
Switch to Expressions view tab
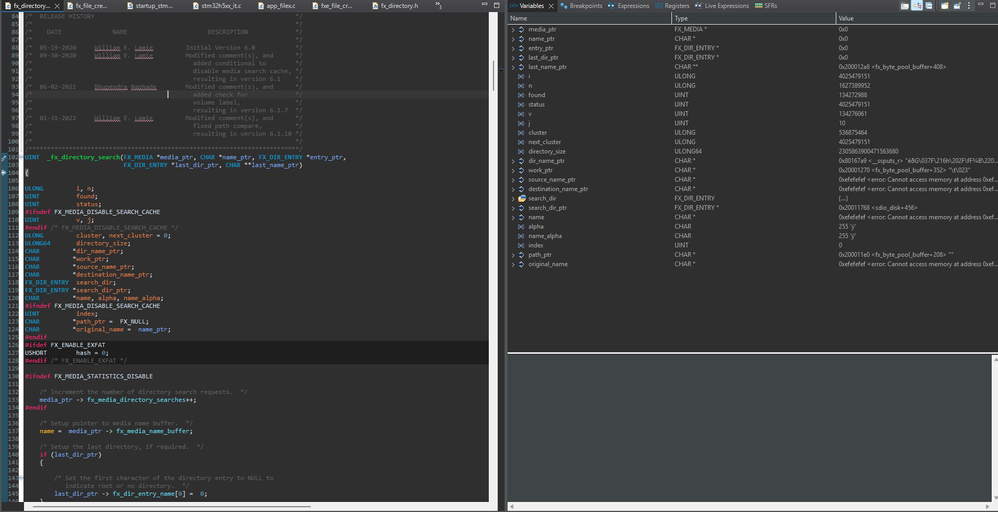point(628,6)
